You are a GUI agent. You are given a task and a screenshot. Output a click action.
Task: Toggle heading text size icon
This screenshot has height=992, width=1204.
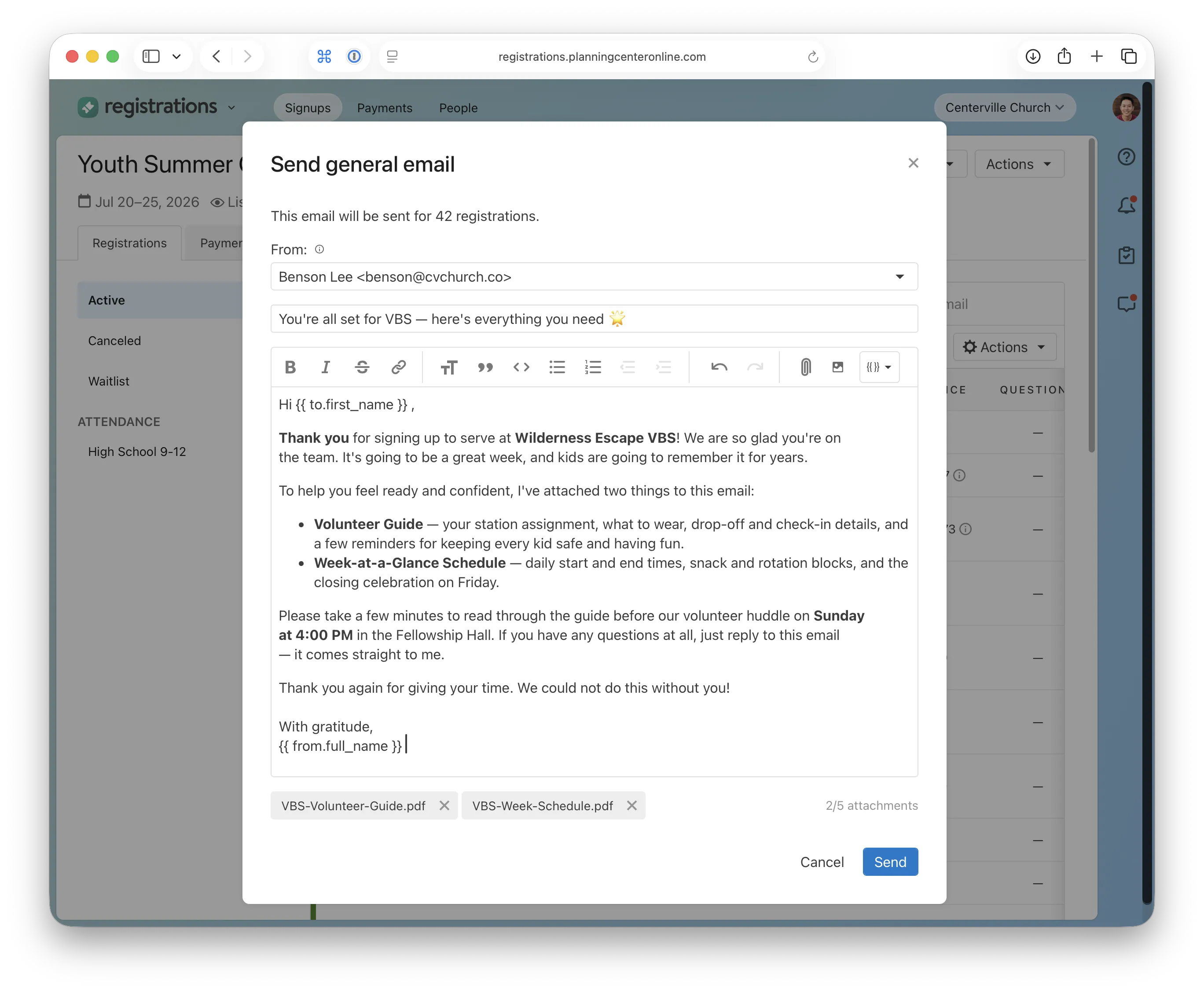point(448,367)
